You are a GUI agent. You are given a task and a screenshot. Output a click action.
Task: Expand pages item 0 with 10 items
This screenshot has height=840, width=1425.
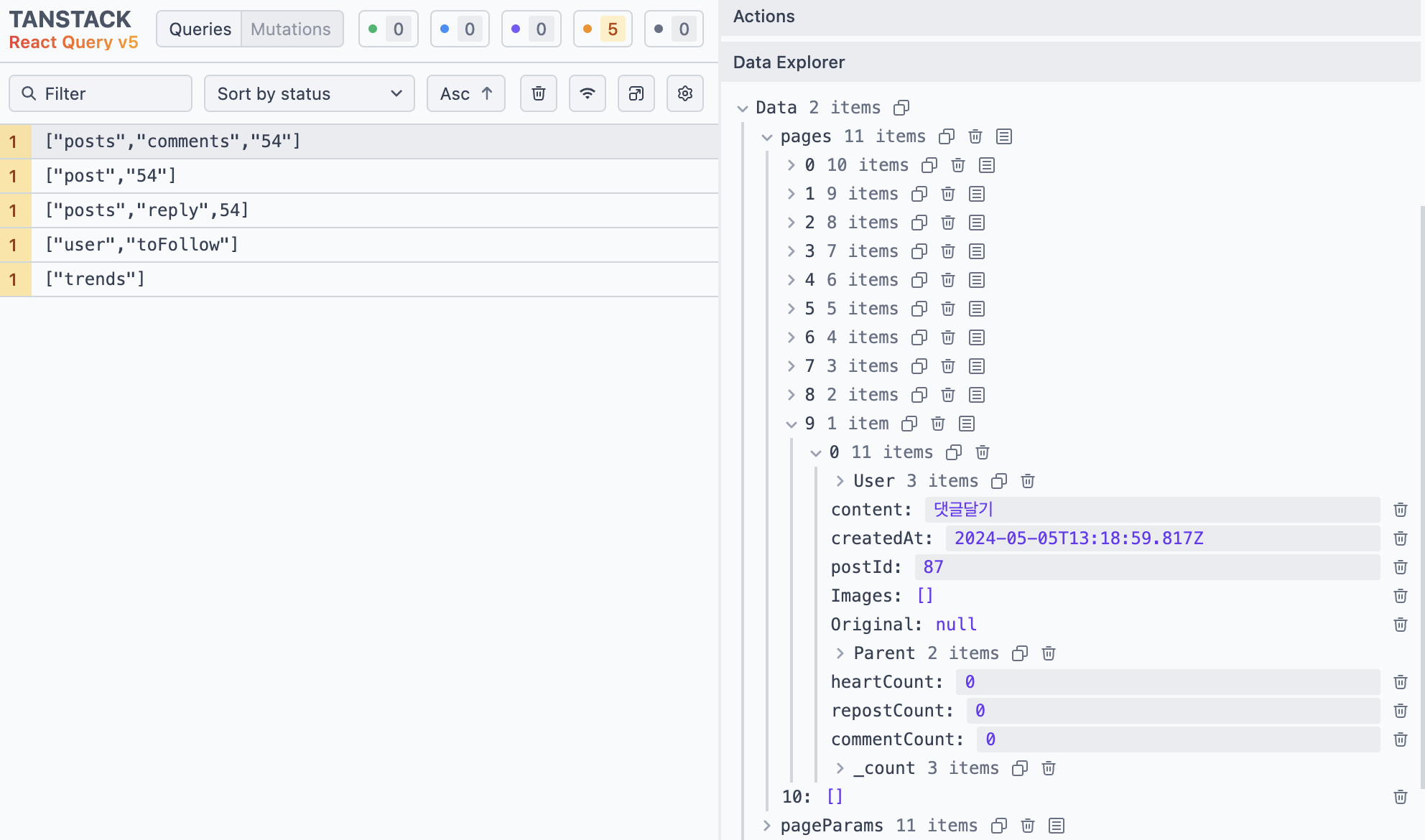pyautogui.click(x=791, y=165)
